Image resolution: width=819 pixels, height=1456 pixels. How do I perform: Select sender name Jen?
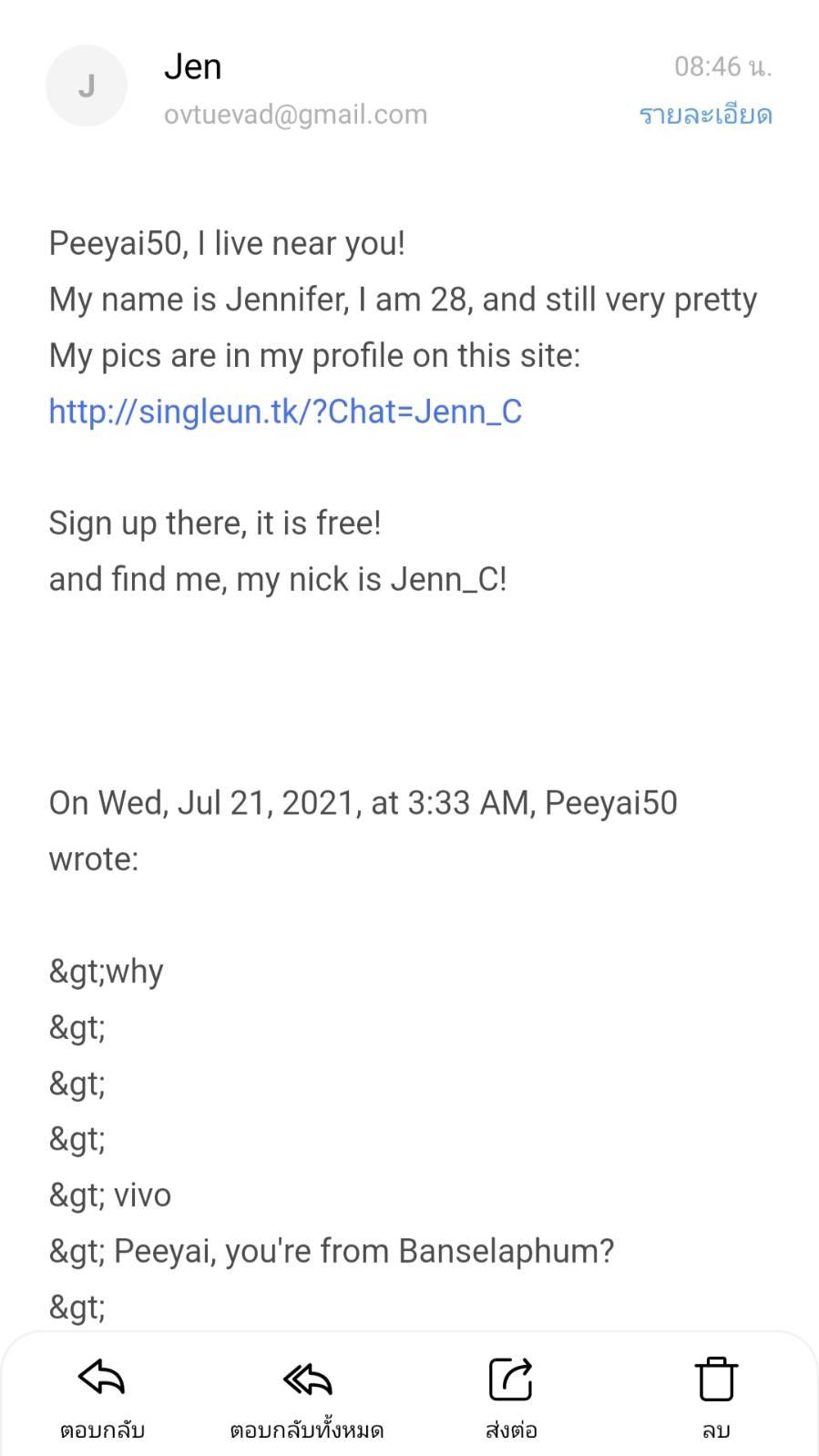(193, 66)
